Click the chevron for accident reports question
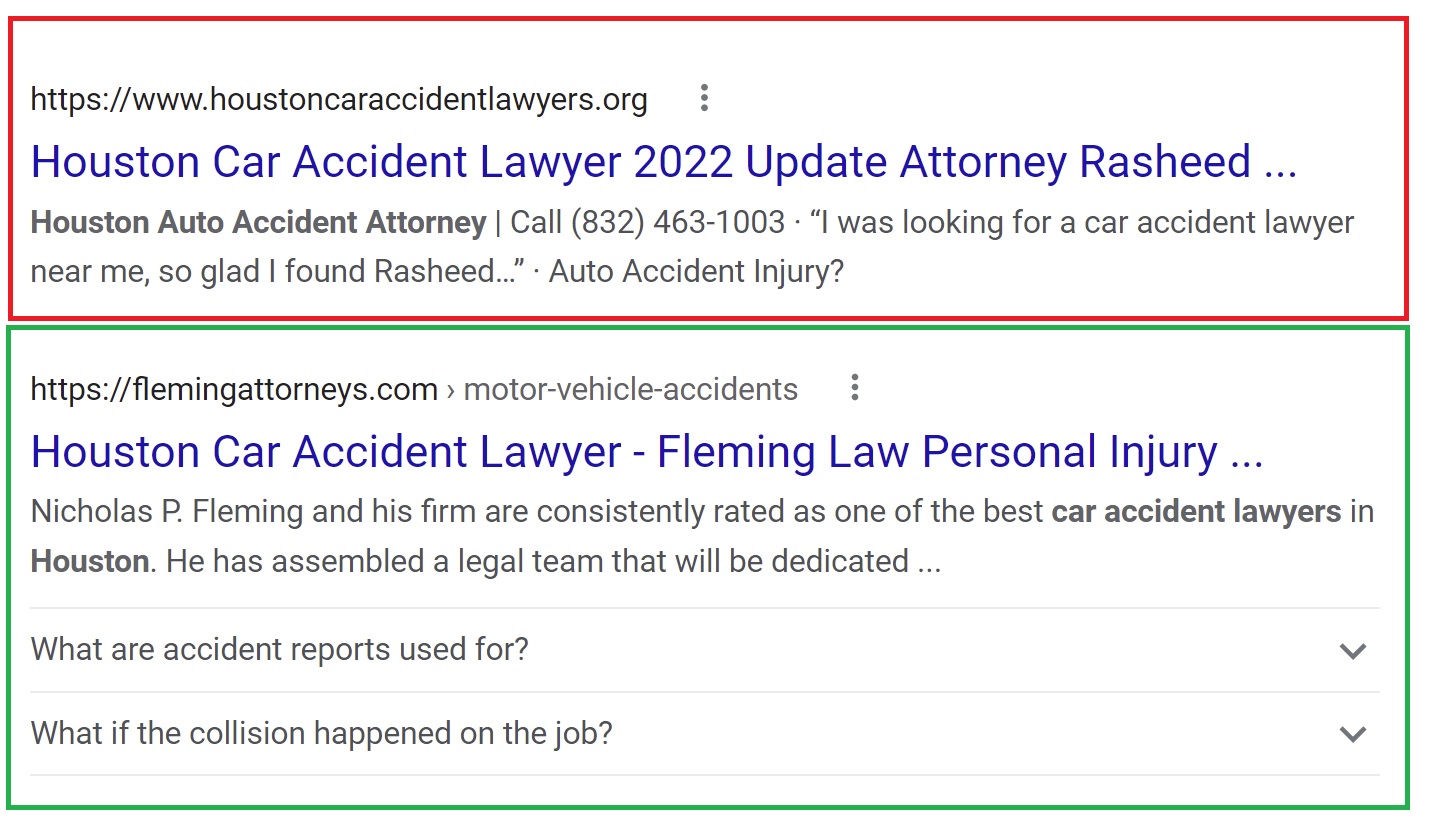Screen dimensions: 1430x826 1352,651
